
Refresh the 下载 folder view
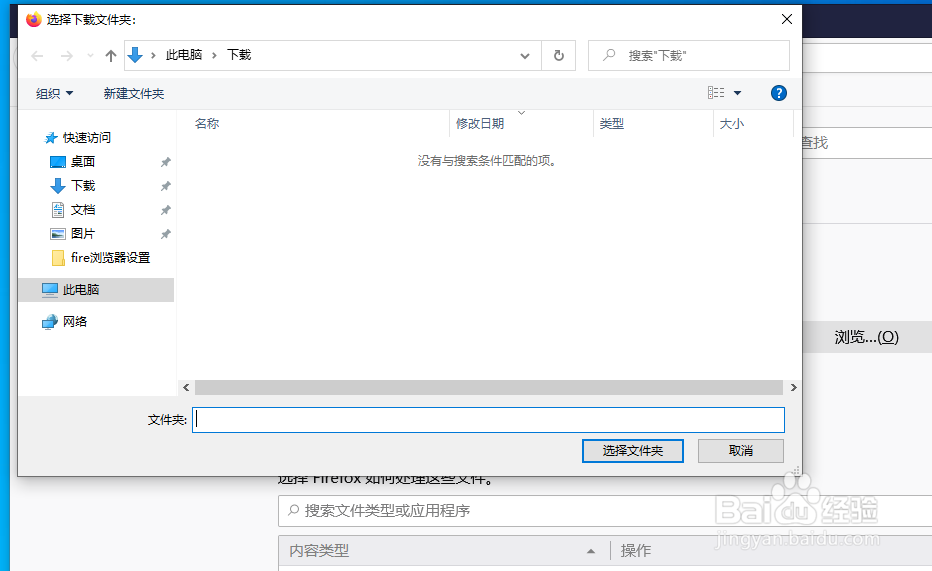(x=559, y=56)
